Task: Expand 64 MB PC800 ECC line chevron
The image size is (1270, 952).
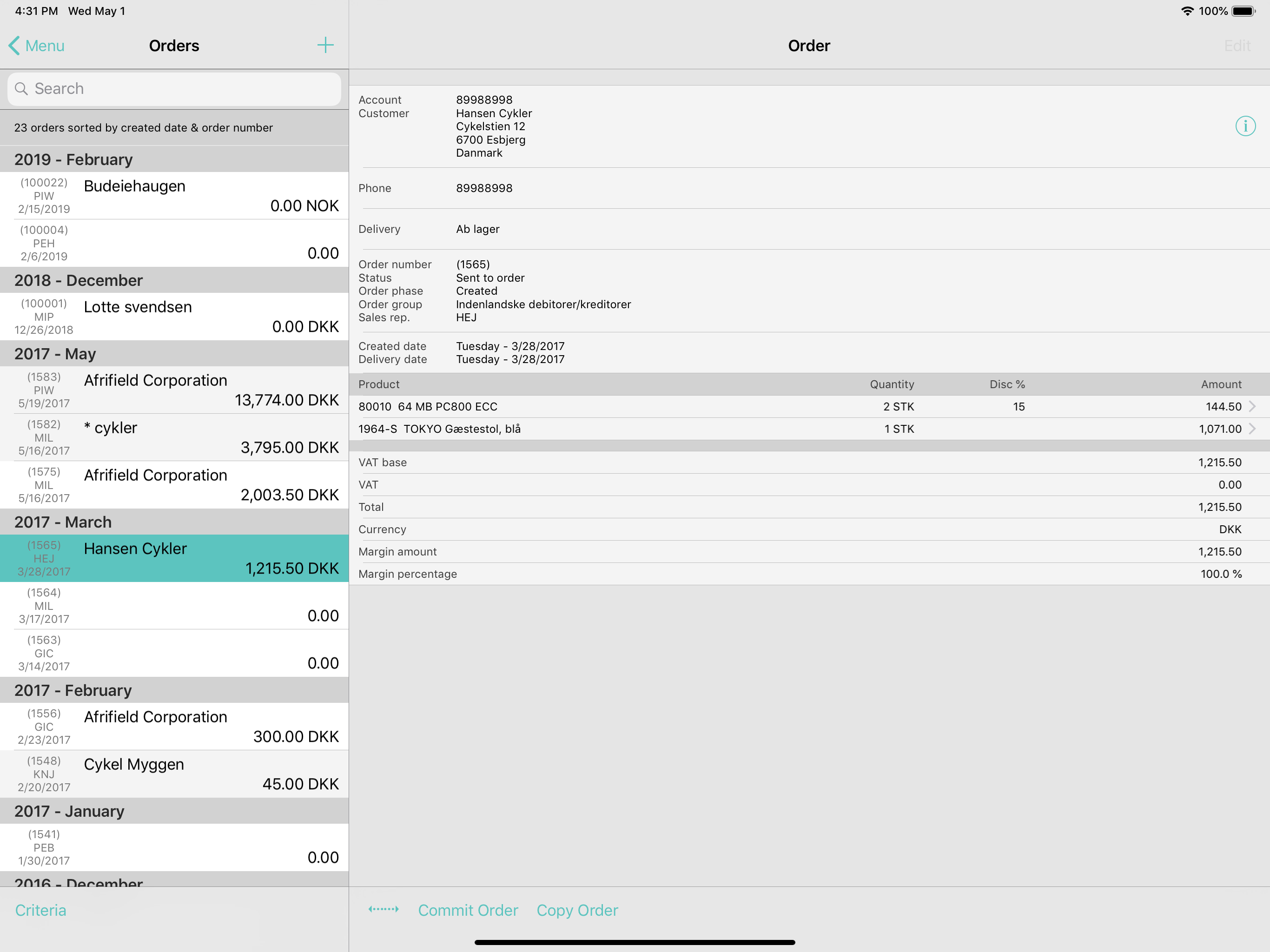Action: (x=1252, y=407)
